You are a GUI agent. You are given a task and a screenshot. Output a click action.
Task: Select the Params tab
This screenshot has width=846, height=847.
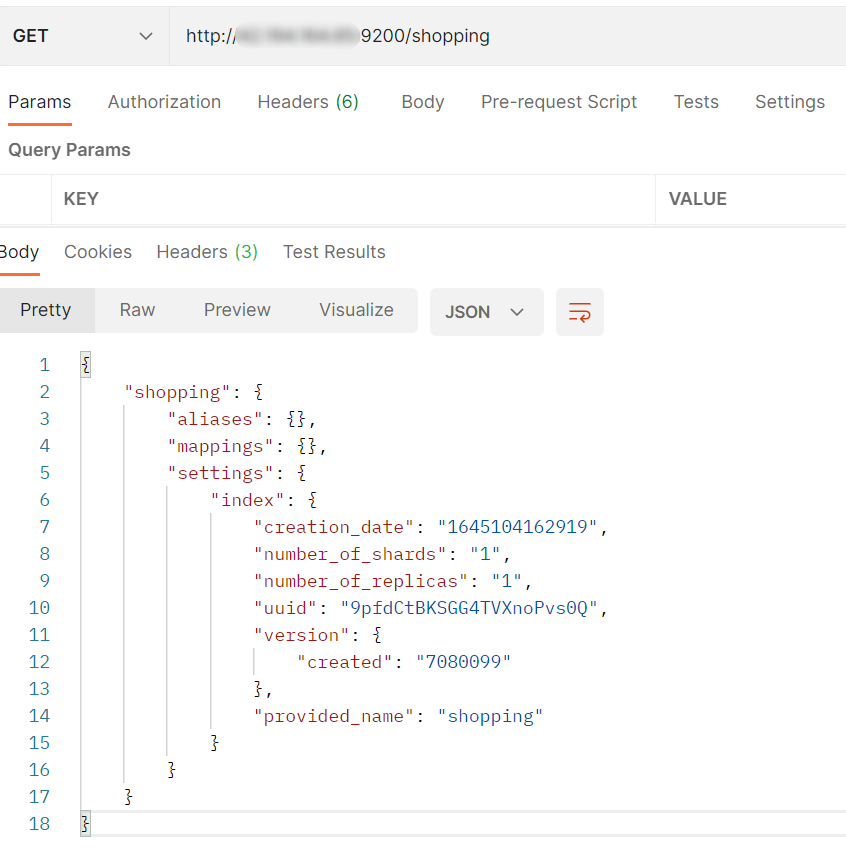[x=40, y=102]
